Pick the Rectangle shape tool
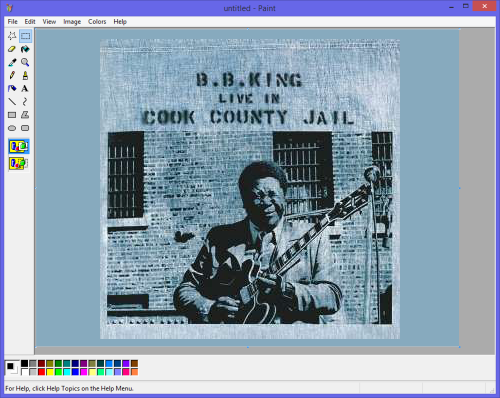Viewport: 500px width, 398px height. 12,115
